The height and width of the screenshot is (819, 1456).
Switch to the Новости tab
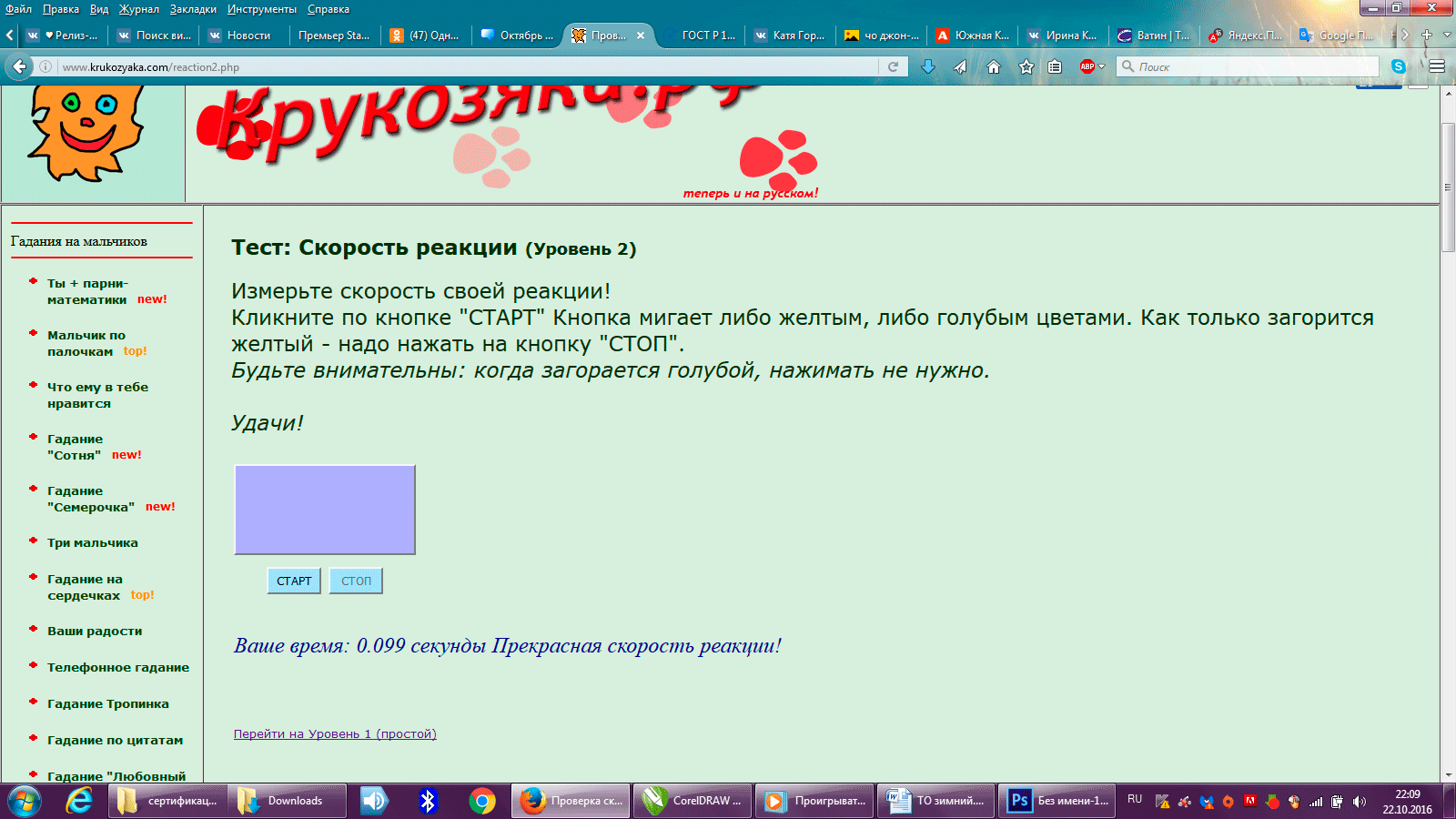(x=241, y=35)
